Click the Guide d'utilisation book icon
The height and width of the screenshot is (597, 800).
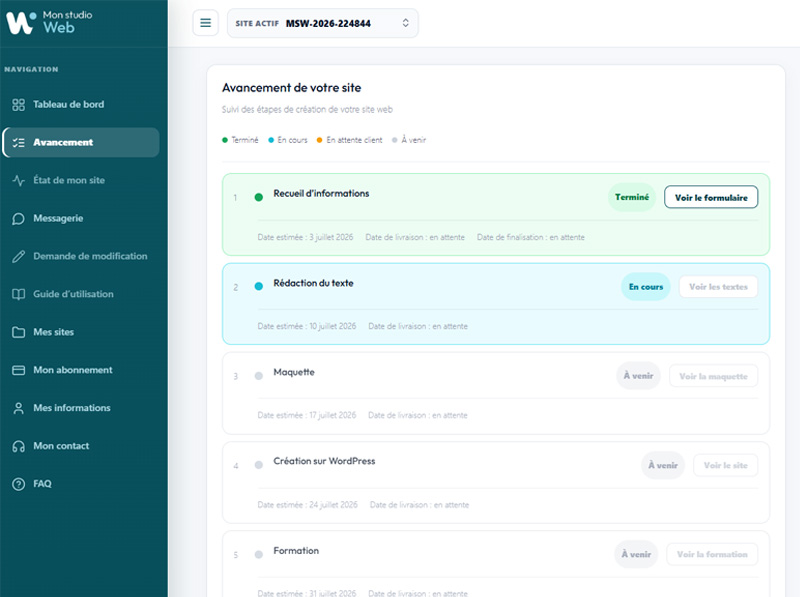coord(18,294)
